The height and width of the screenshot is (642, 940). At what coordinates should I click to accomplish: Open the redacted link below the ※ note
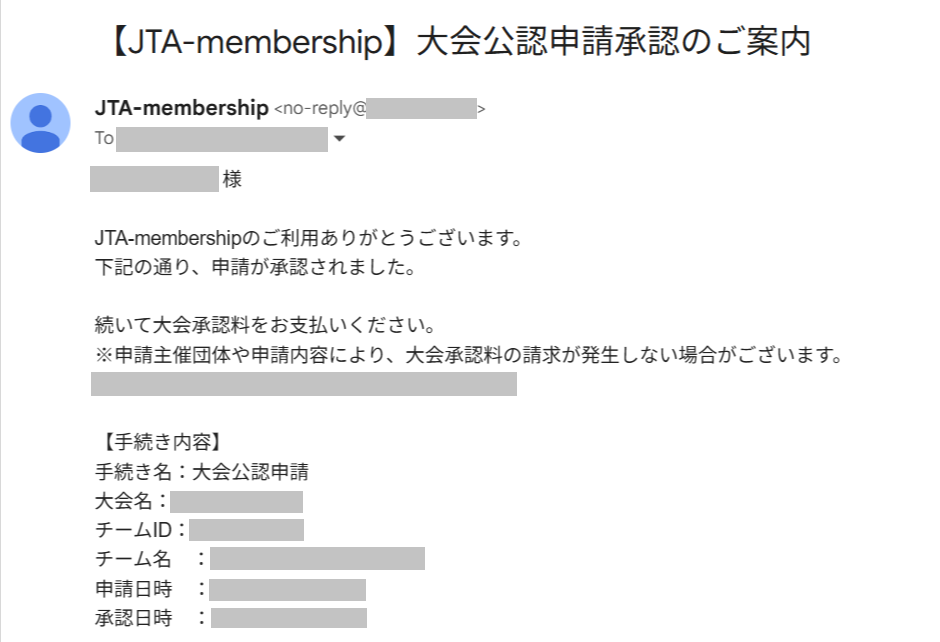click(303, 384)
